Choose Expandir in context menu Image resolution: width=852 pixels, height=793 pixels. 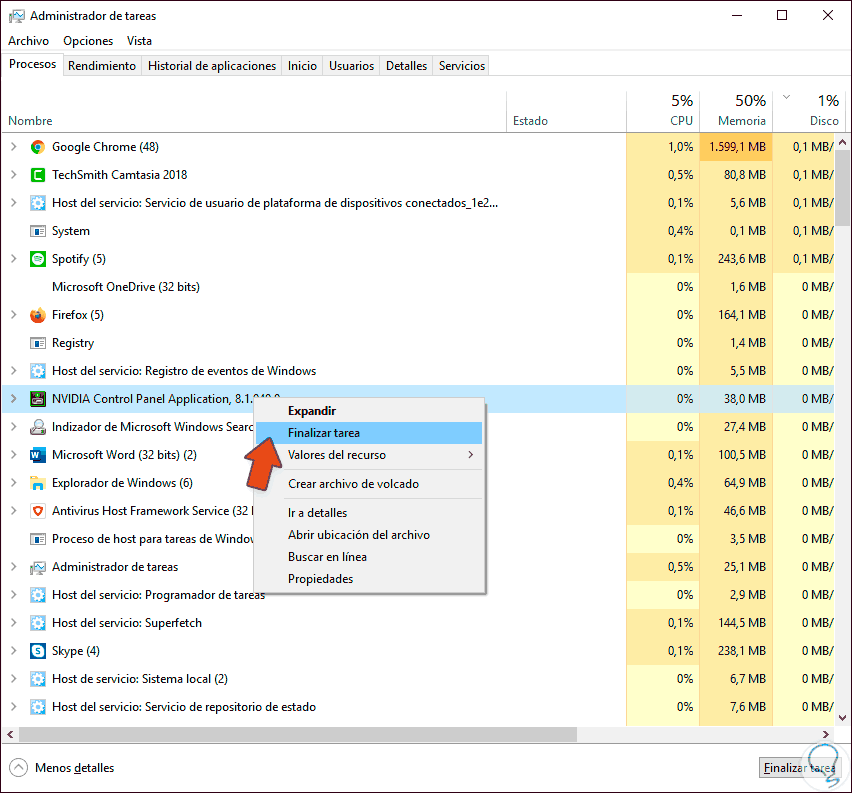coord(369,411)
